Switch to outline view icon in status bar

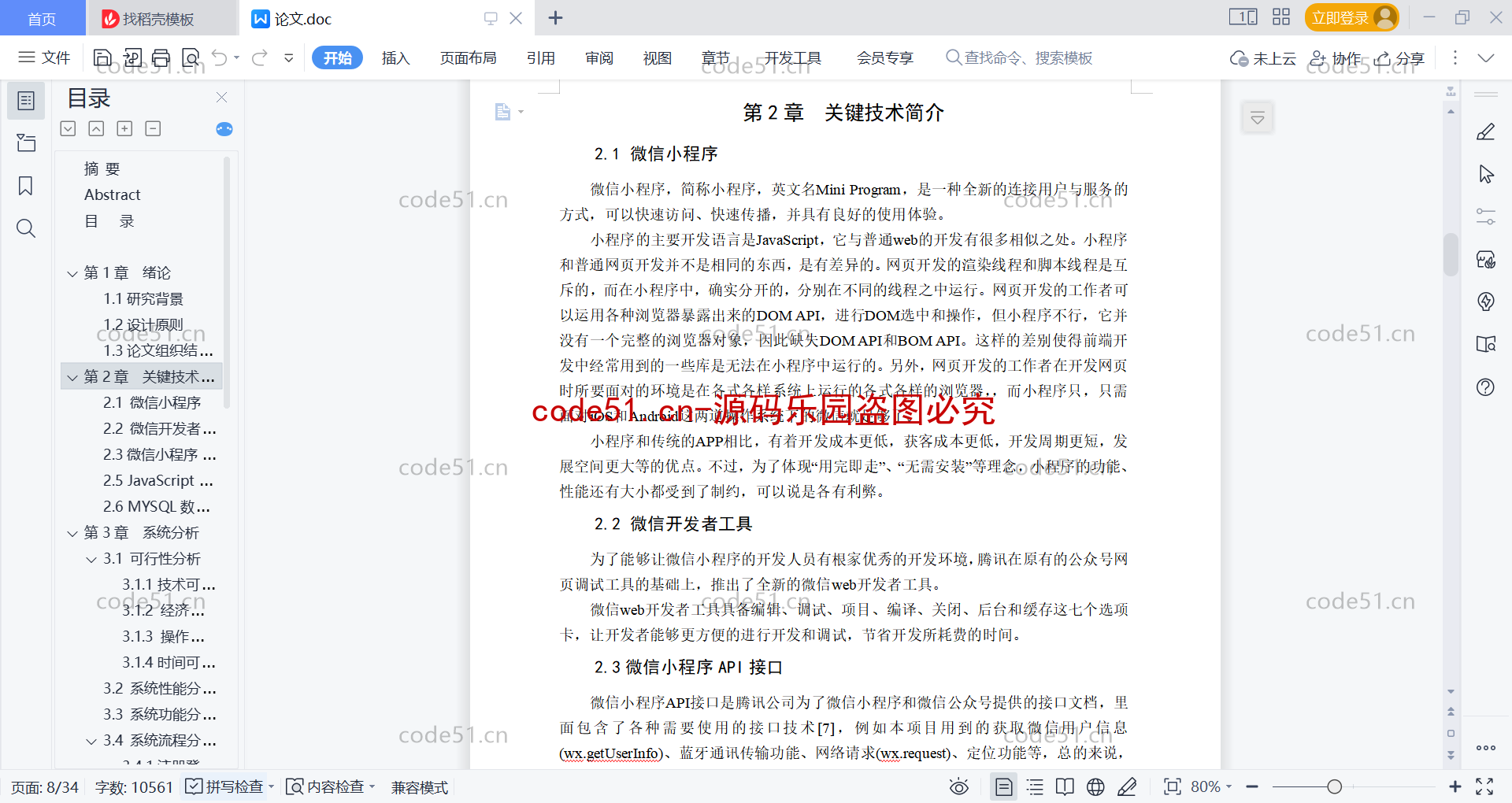pos(1036,786)
